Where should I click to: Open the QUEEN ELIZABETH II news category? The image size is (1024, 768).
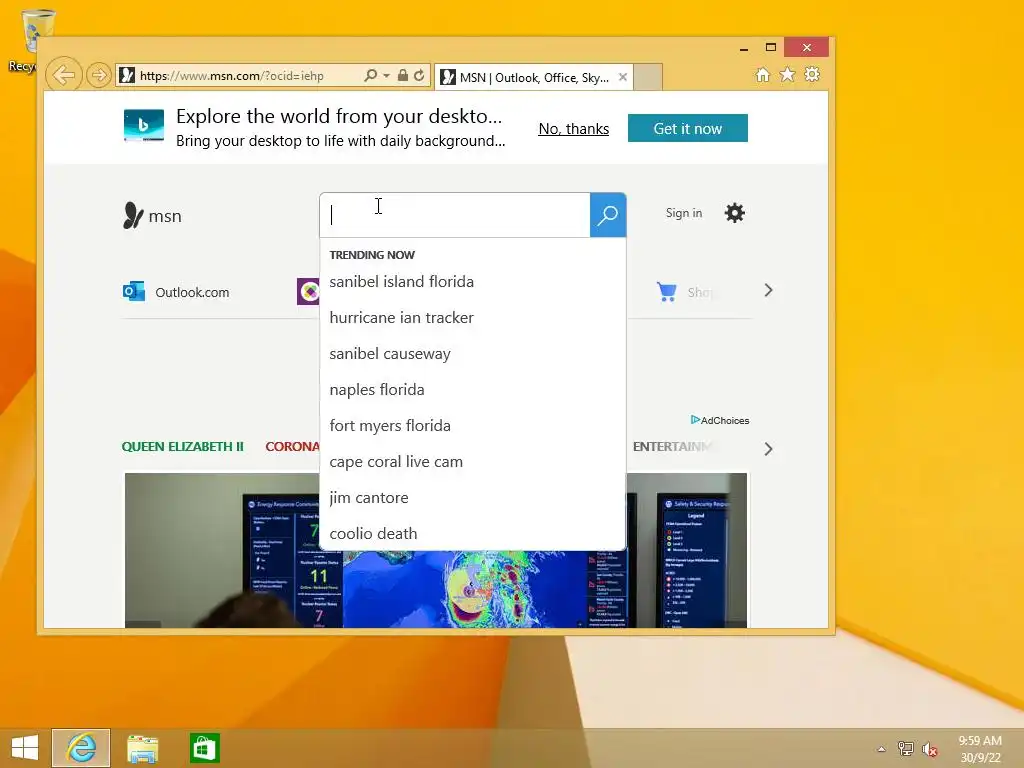coord(182,447)
